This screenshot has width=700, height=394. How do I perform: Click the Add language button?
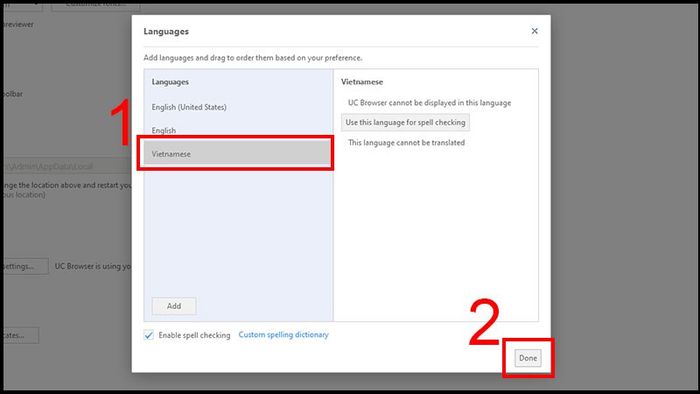(x=174, y=306)
